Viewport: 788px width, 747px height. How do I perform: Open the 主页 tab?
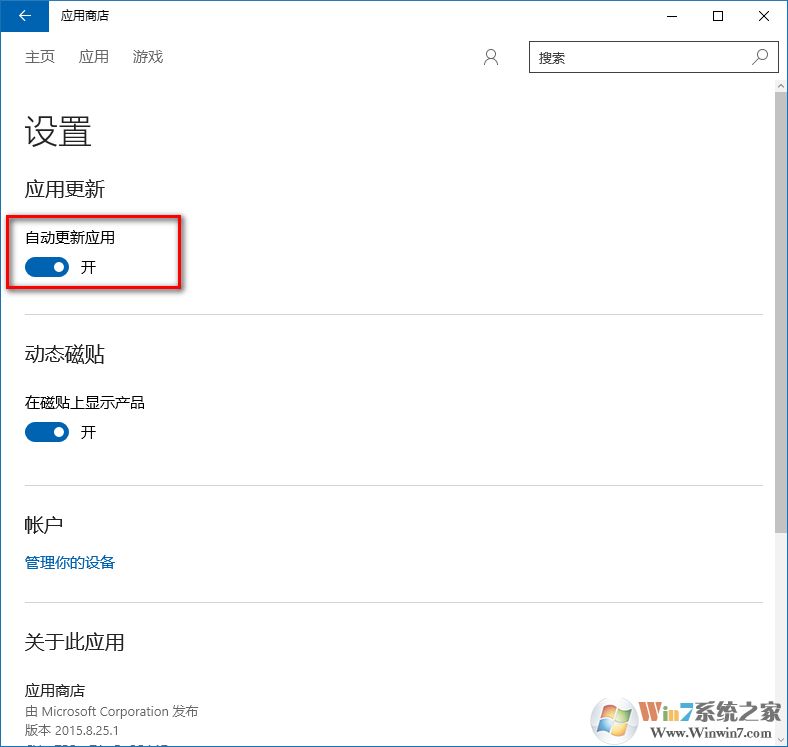[x=40, y=57]
